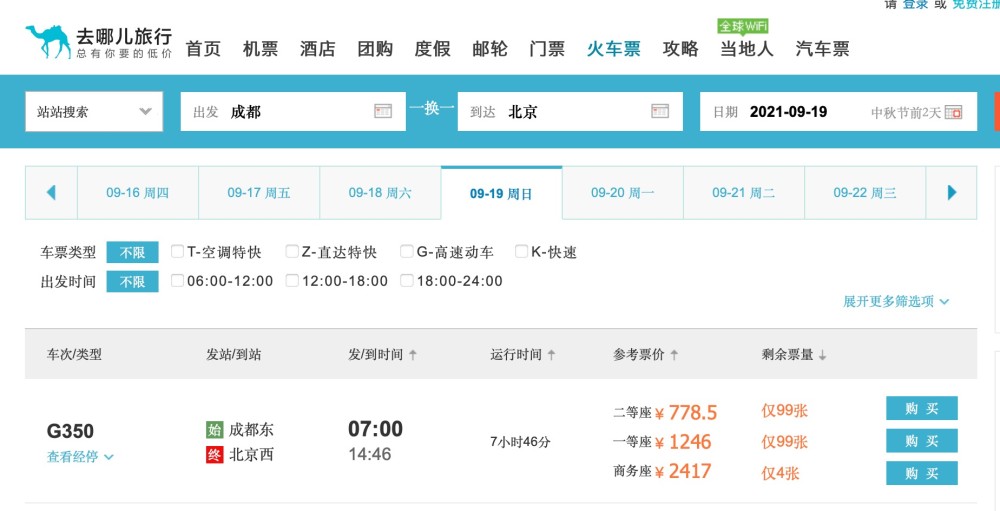Sort by remaining tickets arrow
Image resolution: width=1000 pixels, height=511 pixels.
pyautogui.click(x=822, y=355)
